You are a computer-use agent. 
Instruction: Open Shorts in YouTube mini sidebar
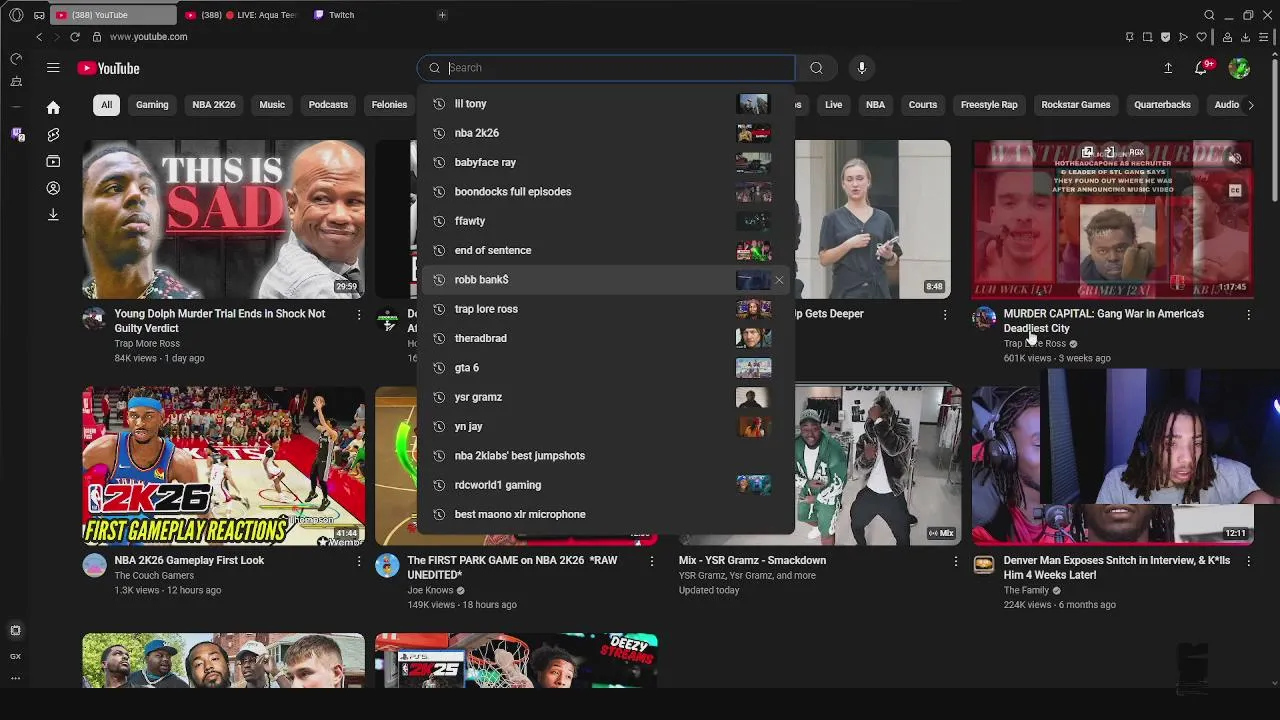coord(53,134)
